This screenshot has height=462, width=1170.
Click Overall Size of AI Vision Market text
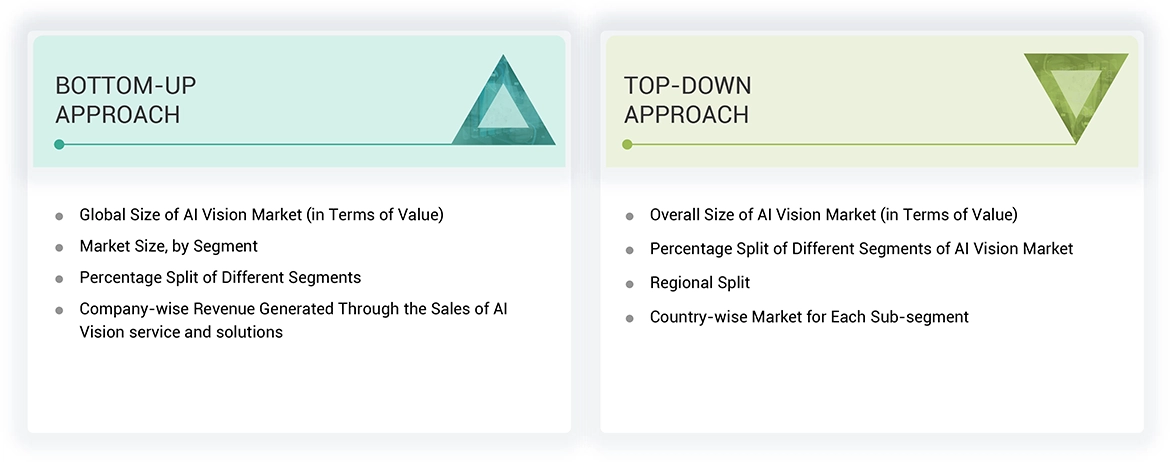click(x=833, y=214)
